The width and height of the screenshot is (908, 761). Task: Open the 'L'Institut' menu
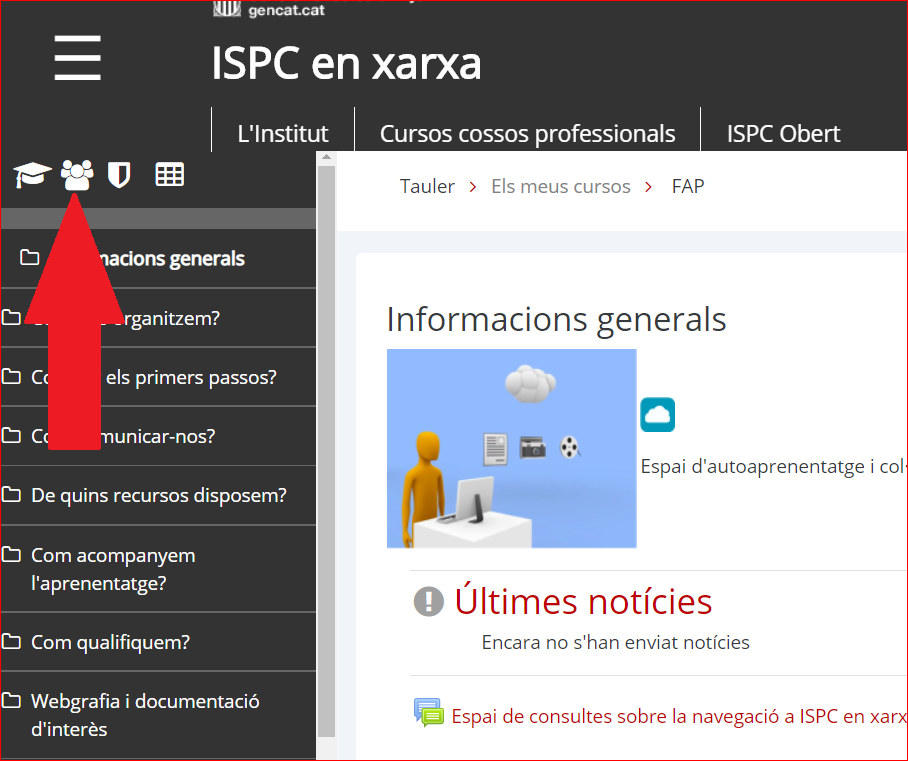[x=283, y=132]
